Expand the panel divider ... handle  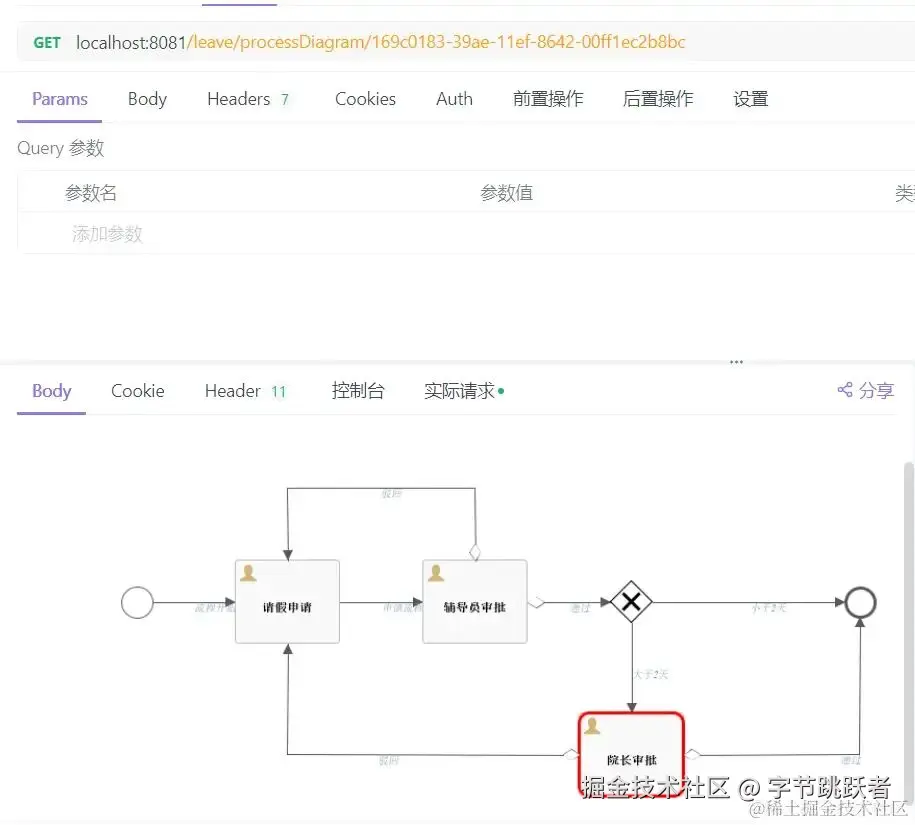[736, 360]
